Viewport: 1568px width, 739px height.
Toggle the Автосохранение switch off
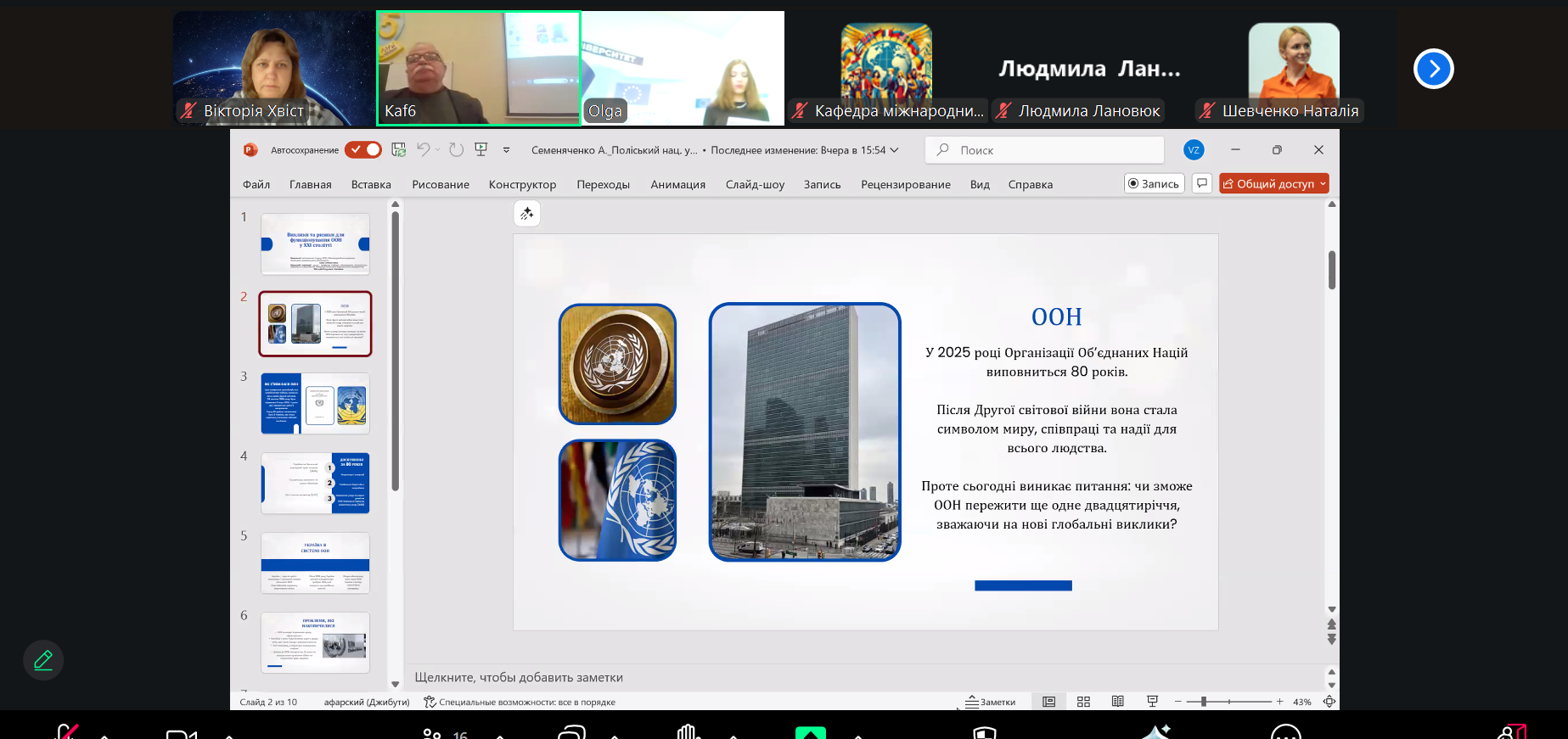(363, 150)
